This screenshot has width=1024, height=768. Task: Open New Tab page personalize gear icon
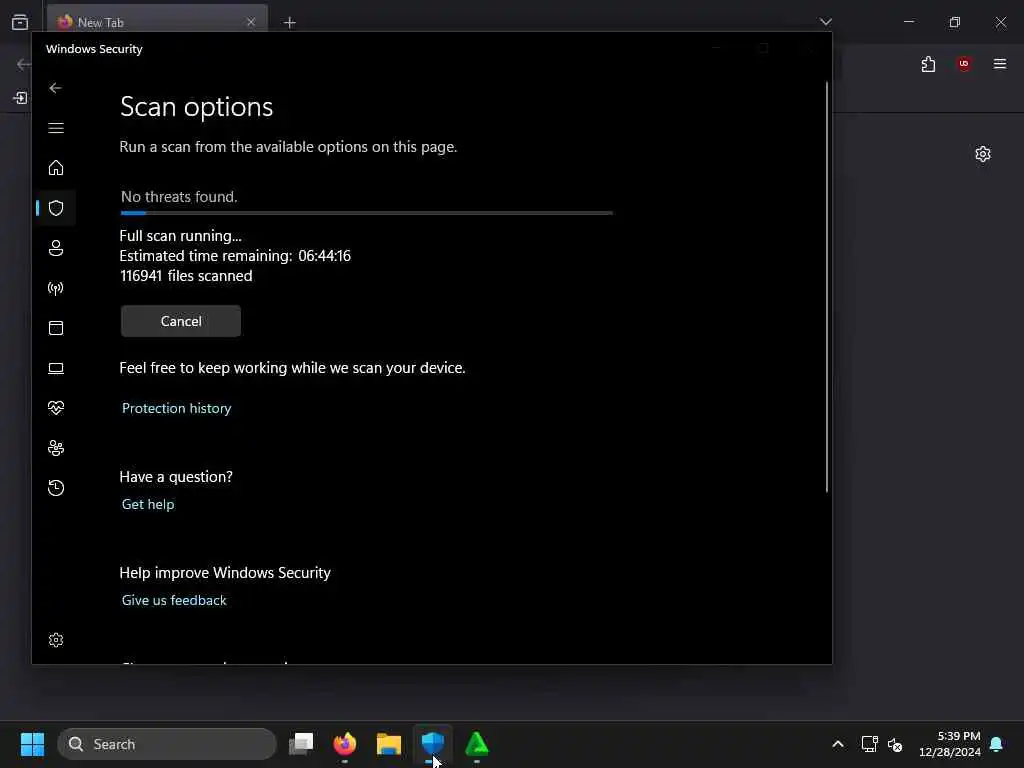(983, 154)
